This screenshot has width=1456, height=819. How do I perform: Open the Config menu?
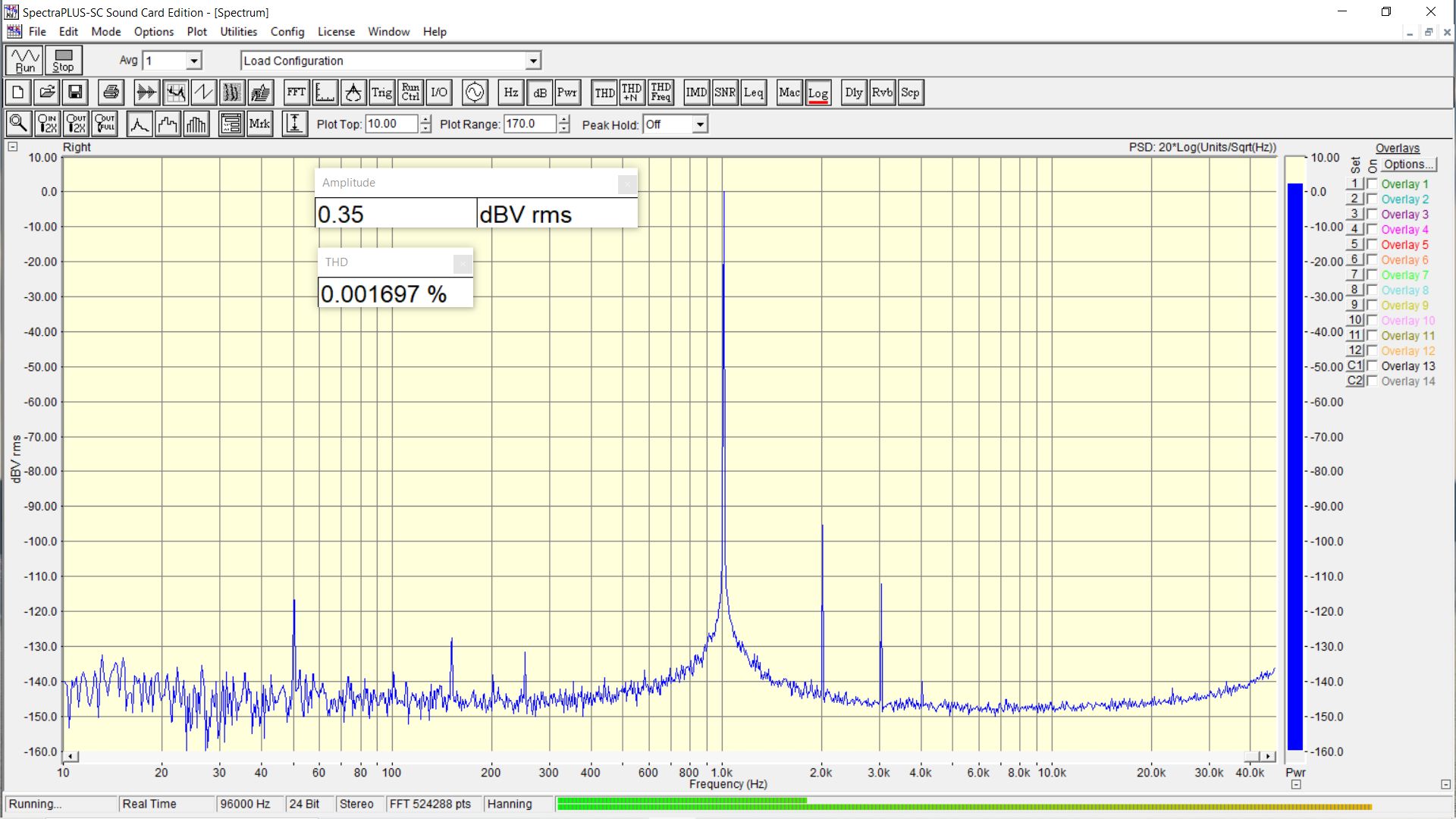point(287,32)
